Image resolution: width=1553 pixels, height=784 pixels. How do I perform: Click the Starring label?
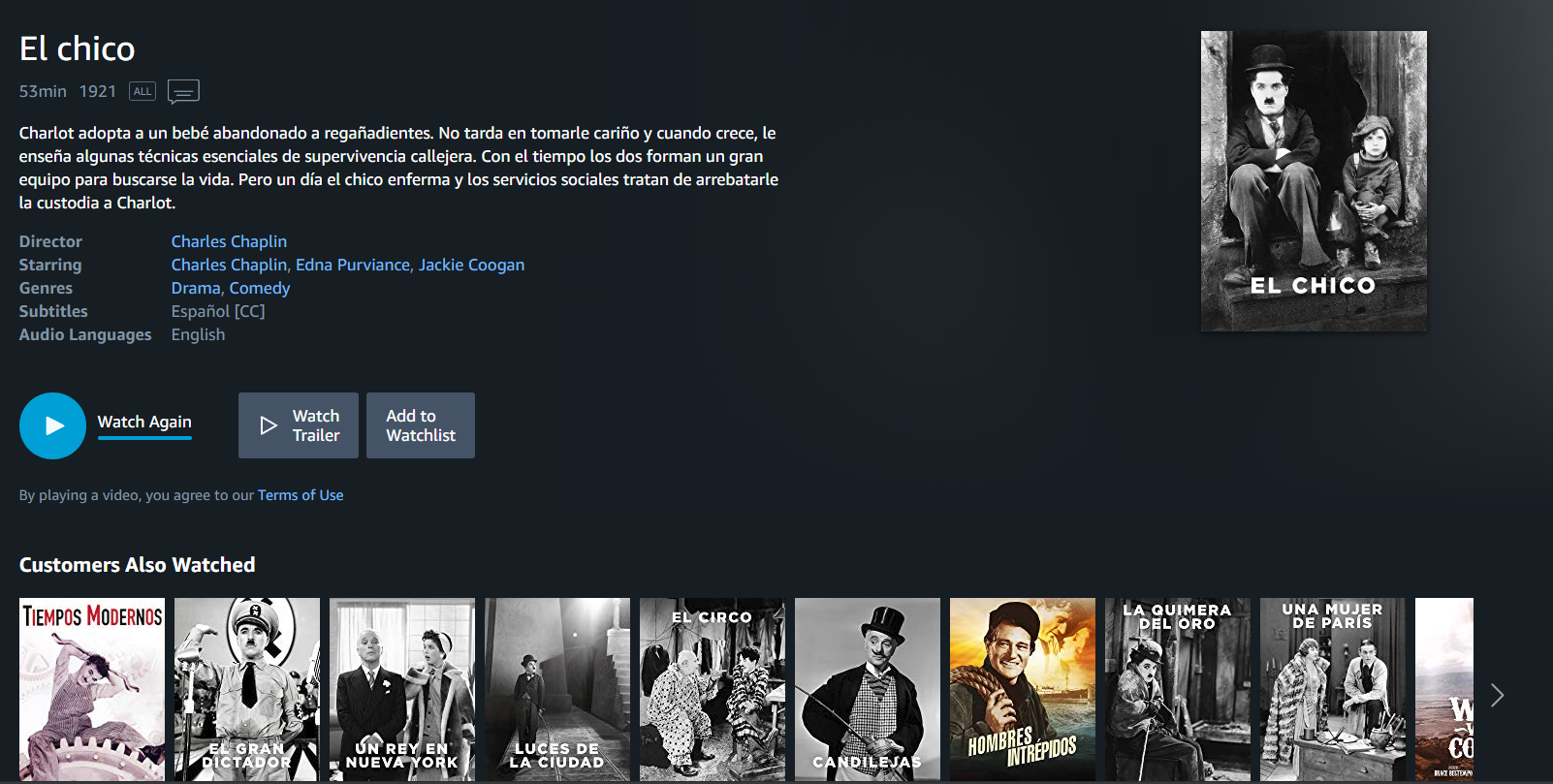tap(50, 265)
